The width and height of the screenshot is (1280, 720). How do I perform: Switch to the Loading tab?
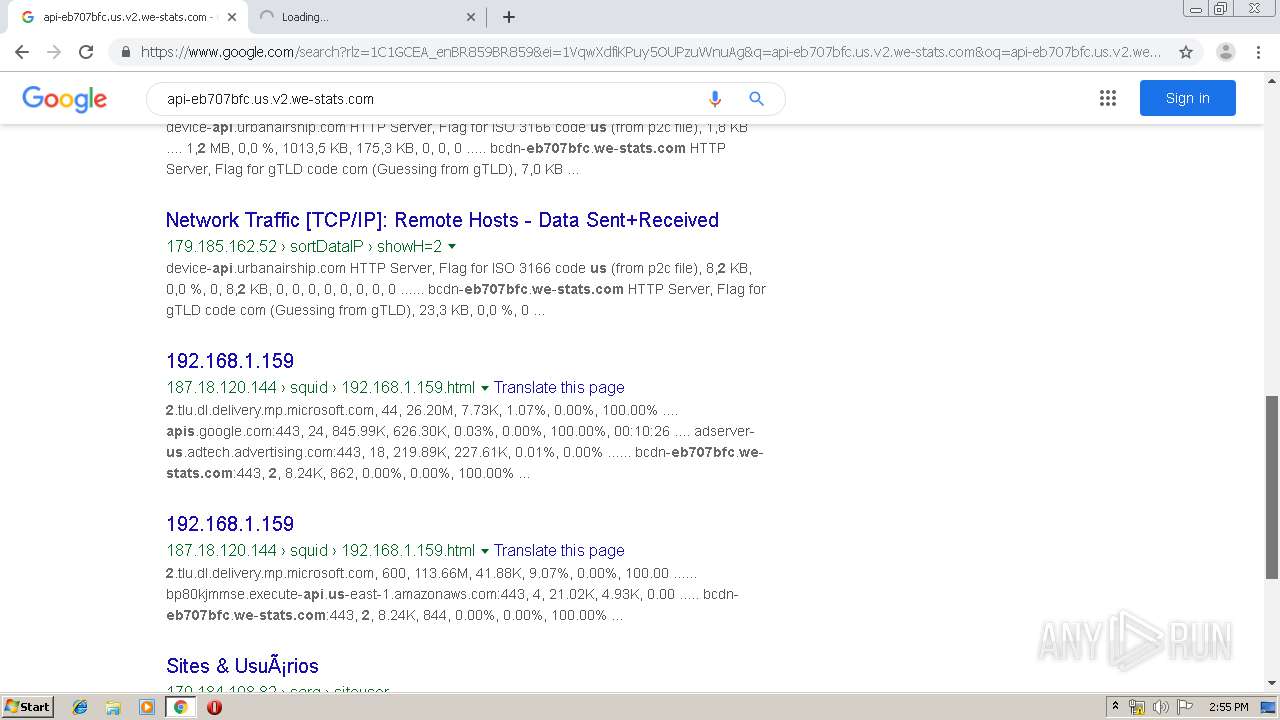coord(367,17)
